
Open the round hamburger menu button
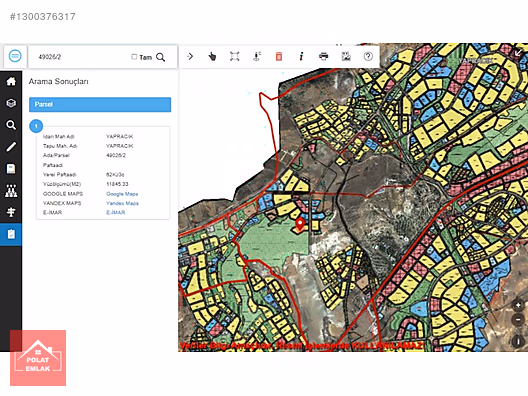[x=15, y=56]
